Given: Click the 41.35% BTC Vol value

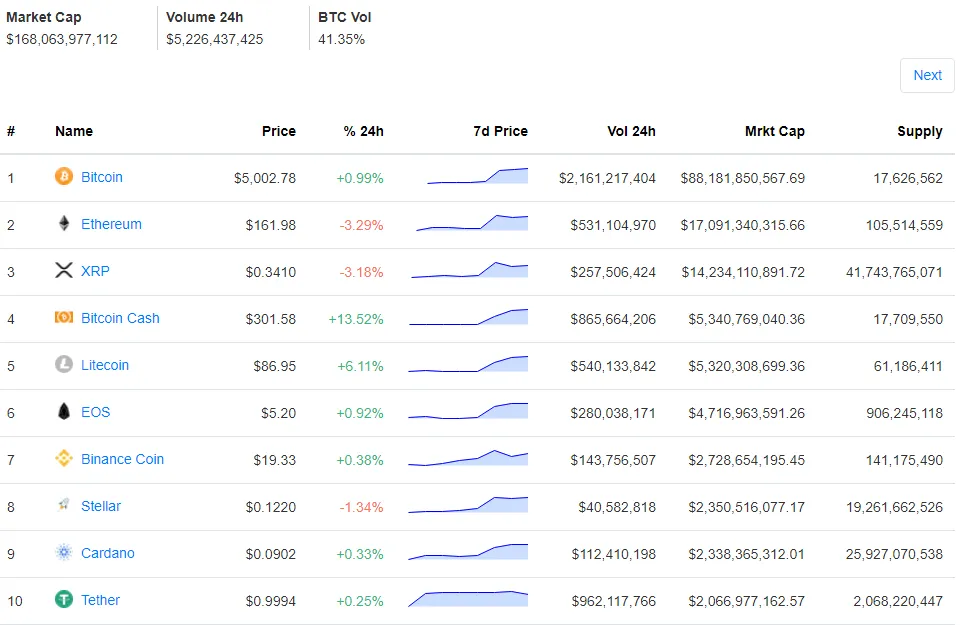Looking at the screenshot, I should coord(341,39).
